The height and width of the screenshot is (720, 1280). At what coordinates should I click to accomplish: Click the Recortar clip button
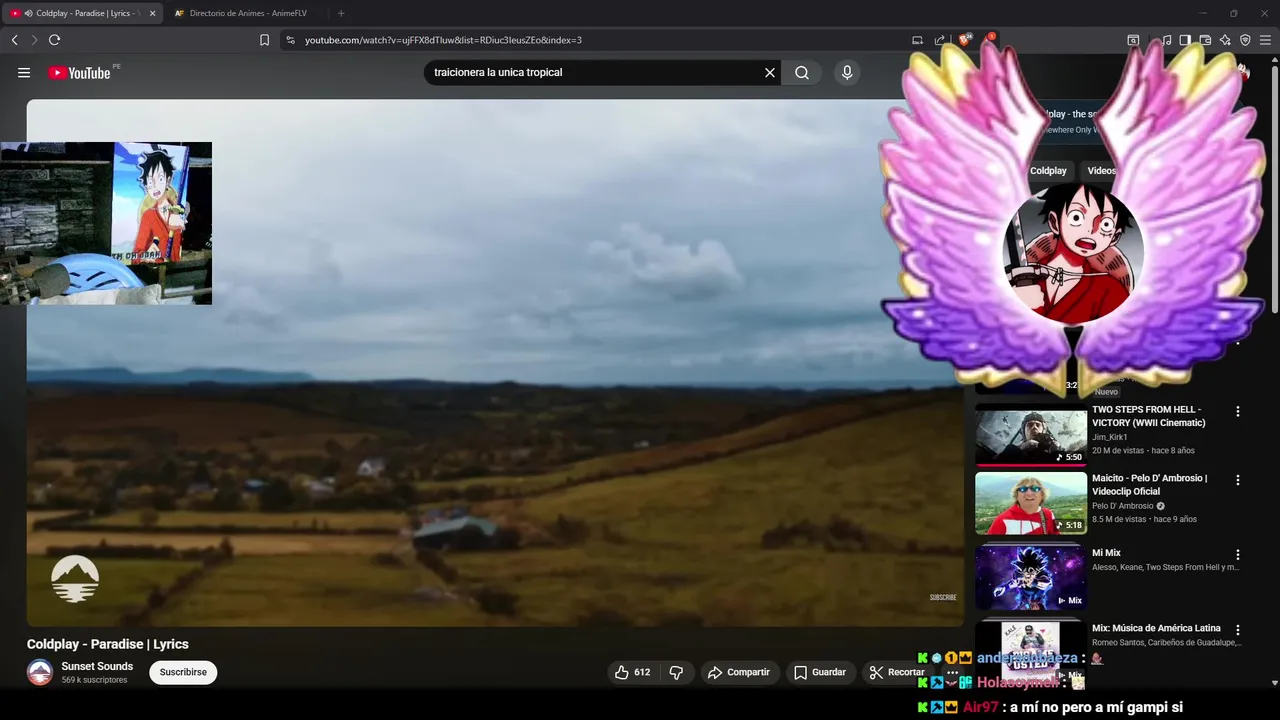pos(897,672)
